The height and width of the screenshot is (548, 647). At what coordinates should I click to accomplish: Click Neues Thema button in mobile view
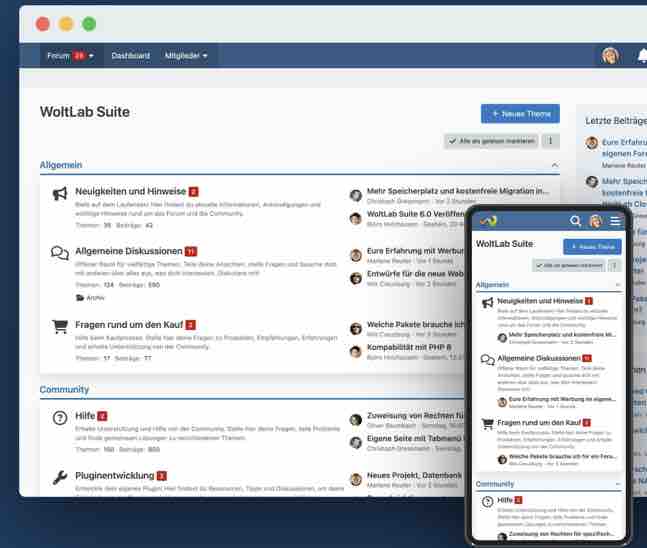tap(592, 247)
